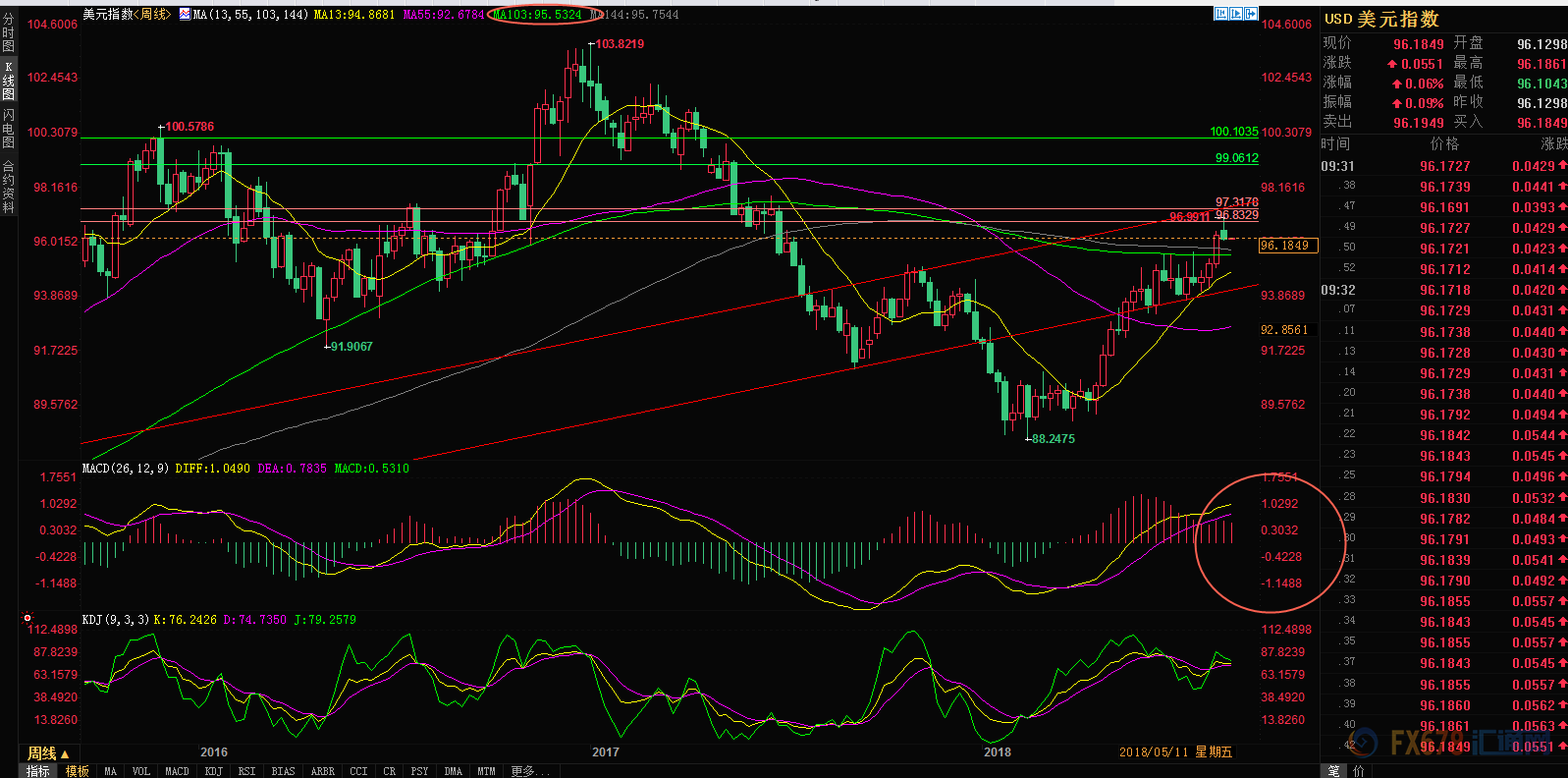Screen dimensions: 1568x778
Task: Click the 卖出 96.1949 price
Action: [1419, 123]
